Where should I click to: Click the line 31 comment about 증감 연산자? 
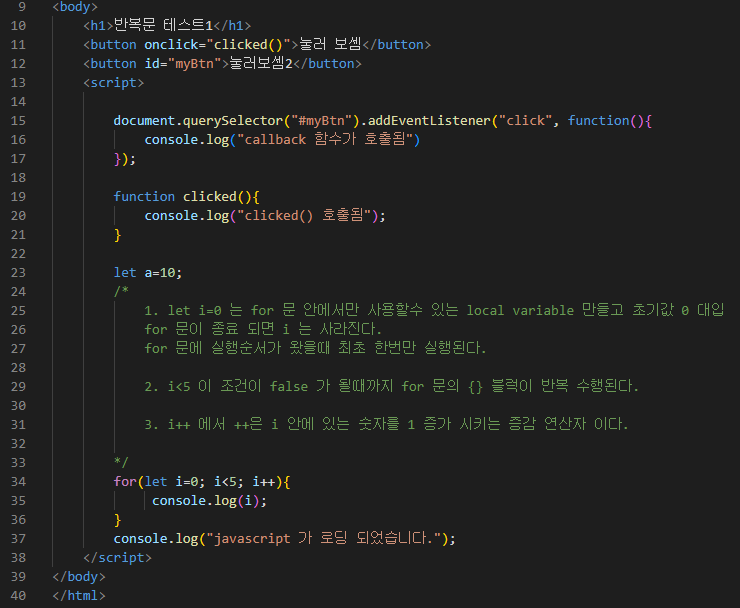(386, 424)
